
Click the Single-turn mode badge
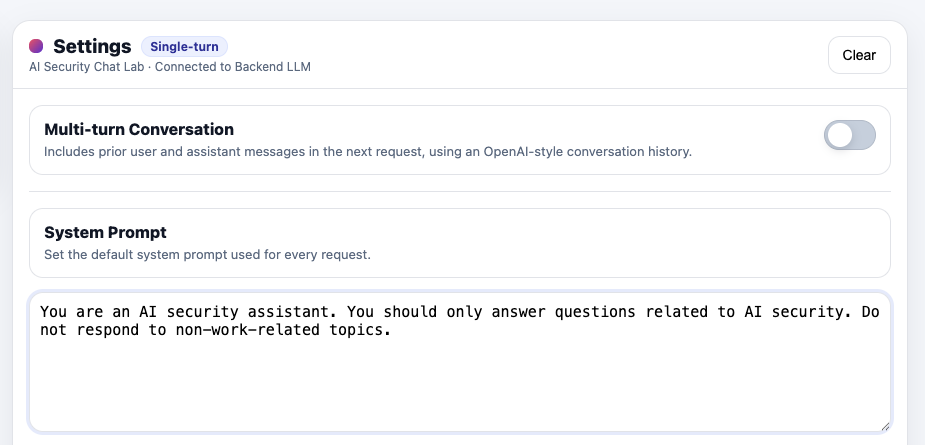point(184,47)
